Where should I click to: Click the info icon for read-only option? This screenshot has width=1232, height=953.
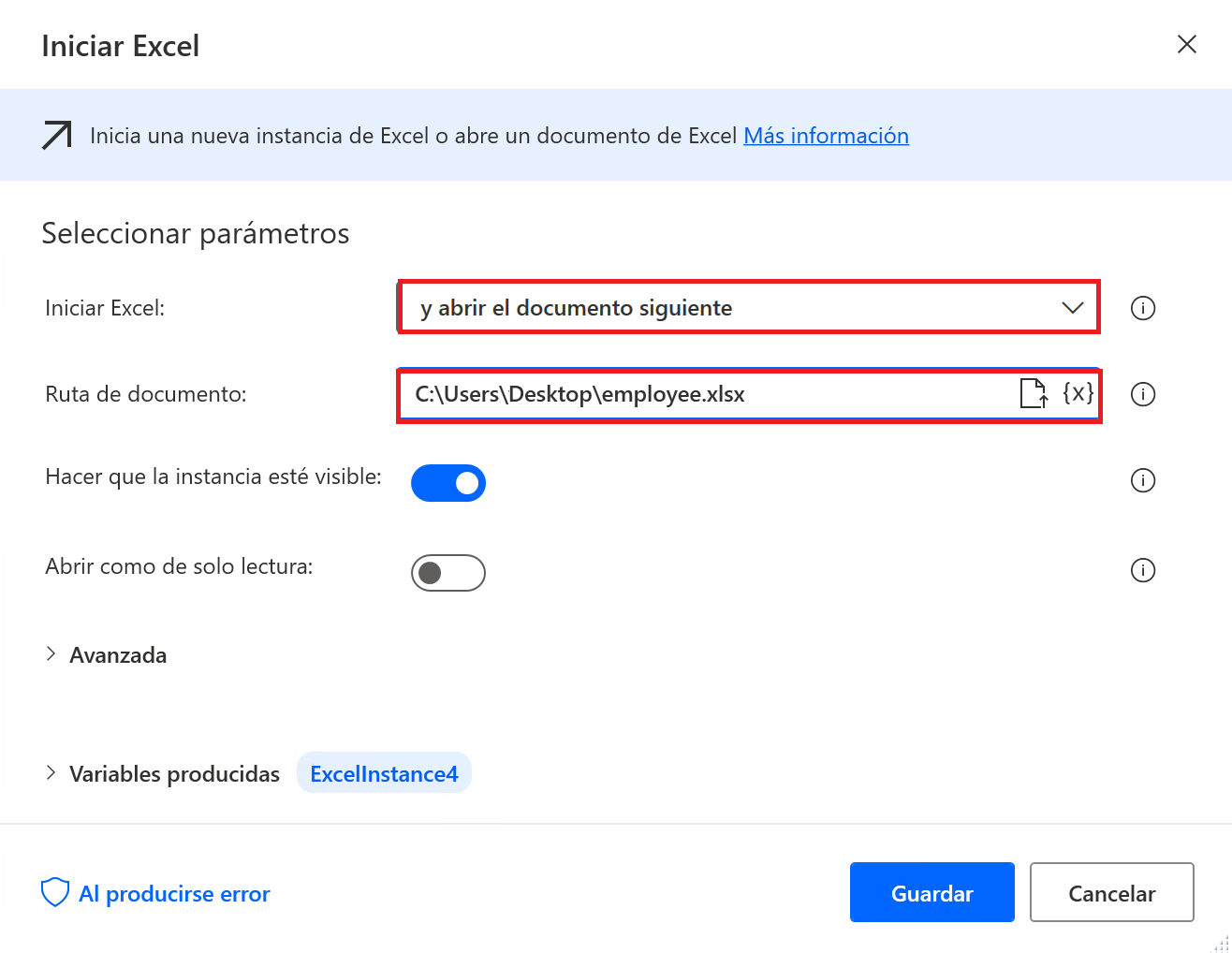point(1143,570)
